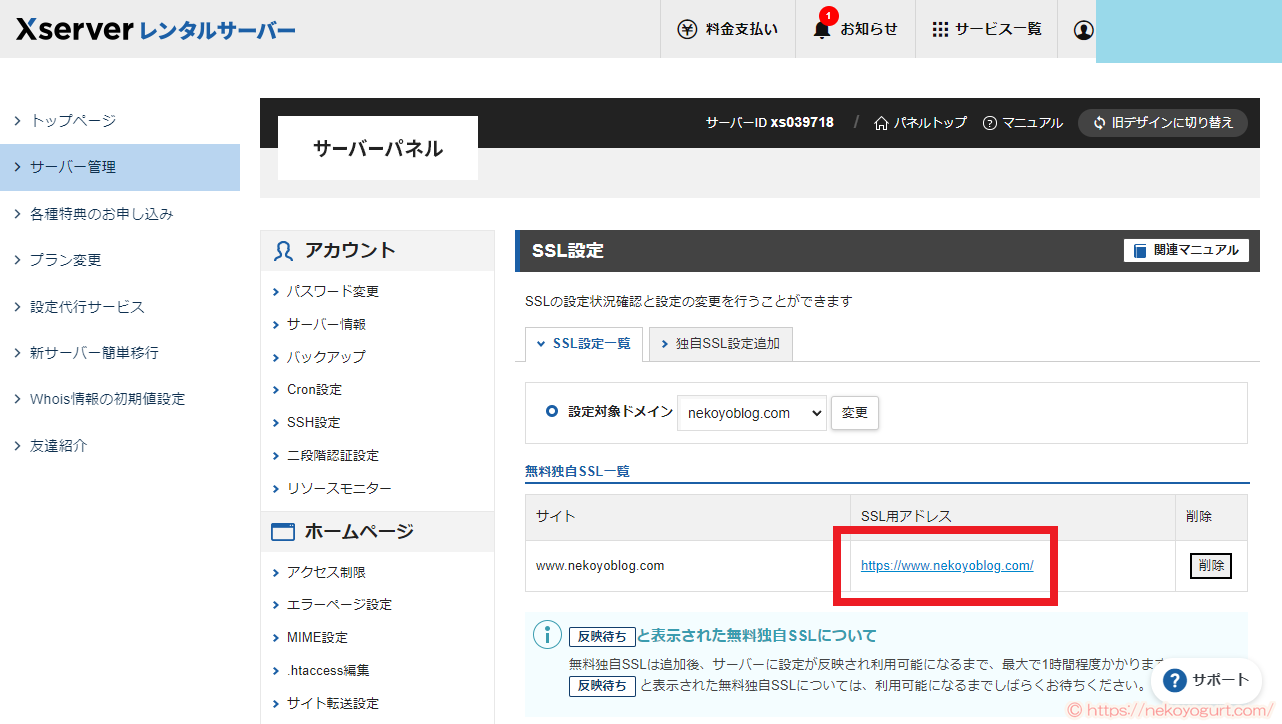This screenshot has width=1282, height=724.
Task: Click the Xserver レンタルサーバー logo
Action: 153,30
